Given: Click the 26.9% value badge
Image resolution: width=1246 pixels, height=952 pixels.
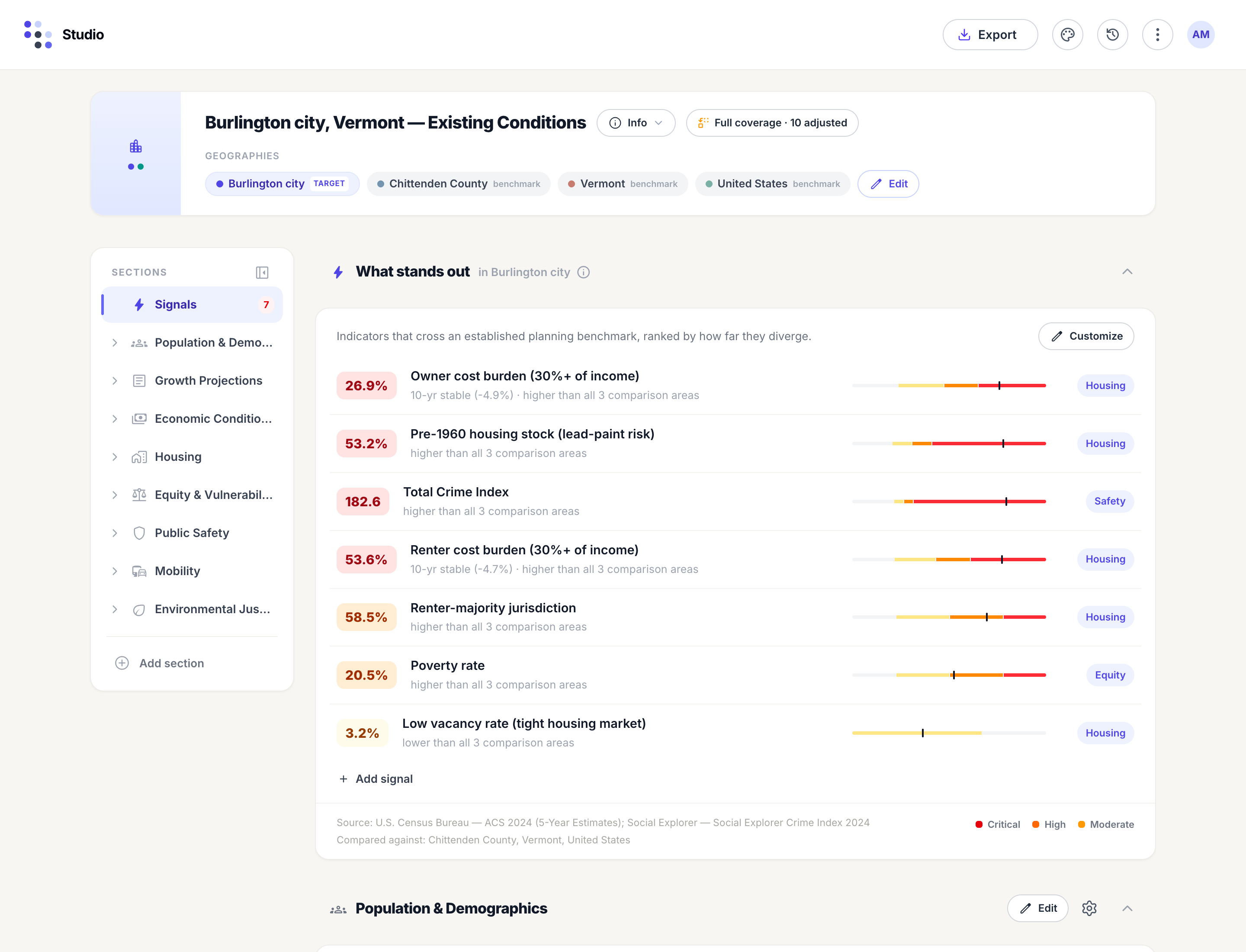Looking at the screenshot, I should coord(366,386).
